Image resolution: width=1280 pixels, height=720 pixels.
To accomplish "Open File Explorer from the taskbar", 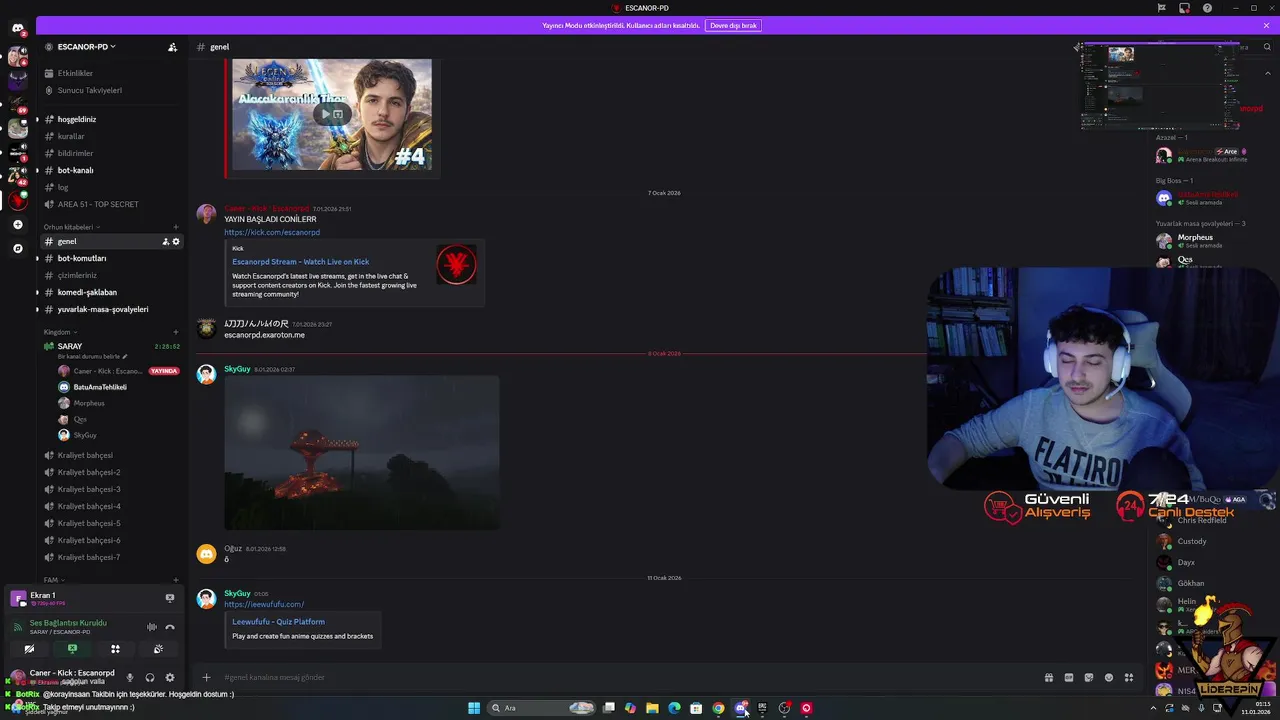I will pyautogui.click(x=652, y=708).
